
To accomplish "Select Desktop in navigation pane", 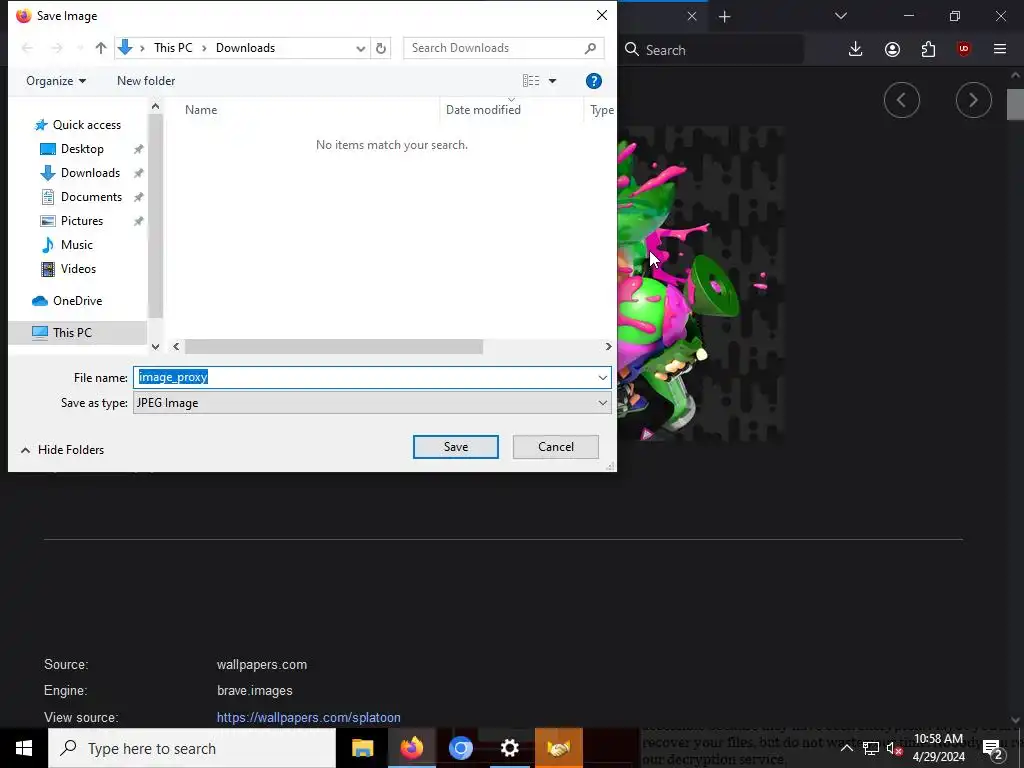I will coord(82,149).
